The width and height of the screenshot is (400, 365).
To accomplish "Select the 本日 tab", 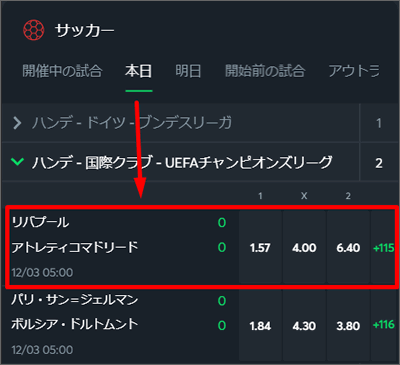I will point(139,71).
